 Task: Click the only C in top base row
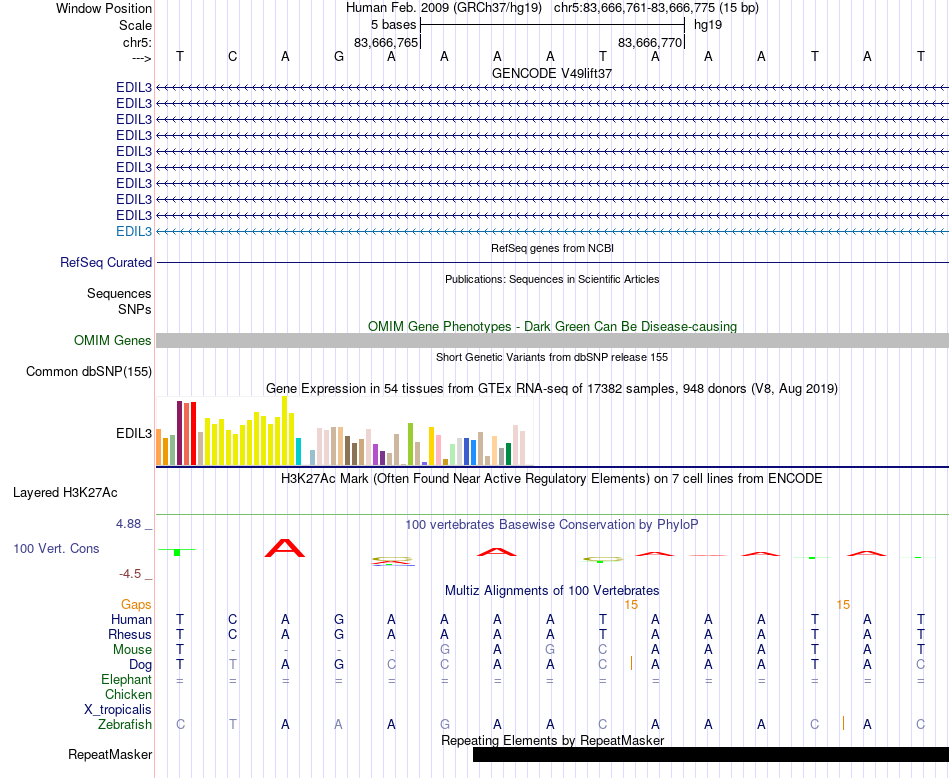tap(233, 56)
